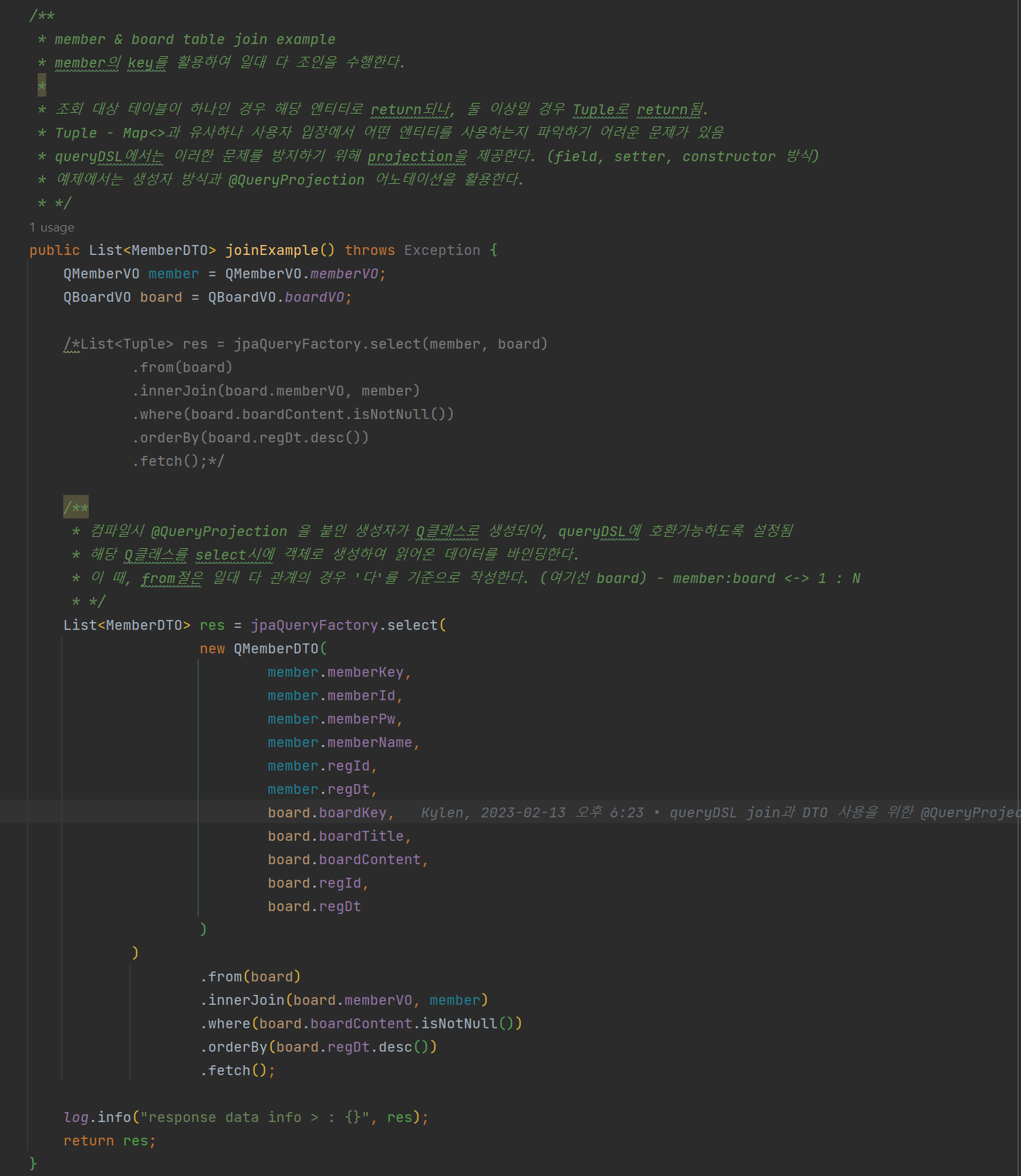Click the commented-out .fetch();*/ line
The height and width of the screenshot is (1176, 1021).
pos(178,461)
